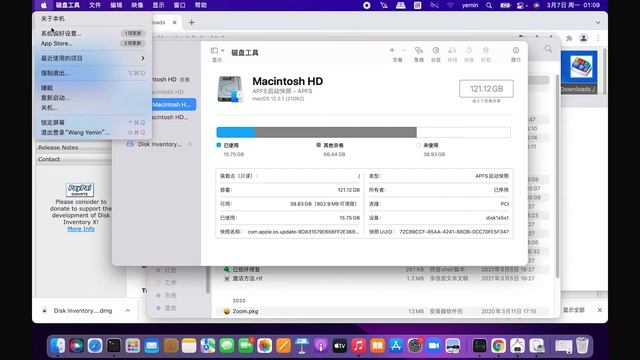Select Disk Inventory volume in sidebar
Image resolution: width=640 pixels, height=360 pixels.
click(x=159, y=144)
